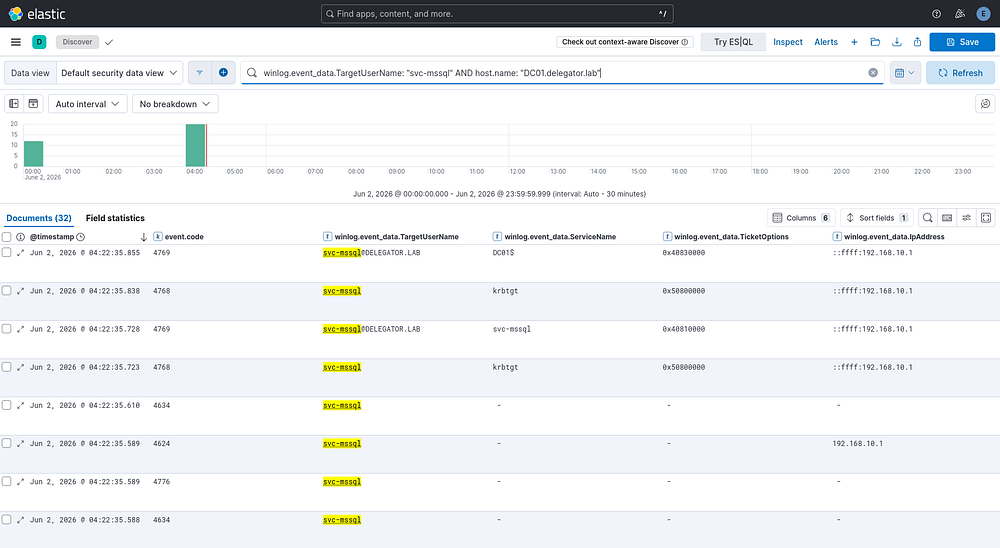Screen dimensions: 1000x548
Task: Click Try ES|QL button
Action: coord(733,42)
